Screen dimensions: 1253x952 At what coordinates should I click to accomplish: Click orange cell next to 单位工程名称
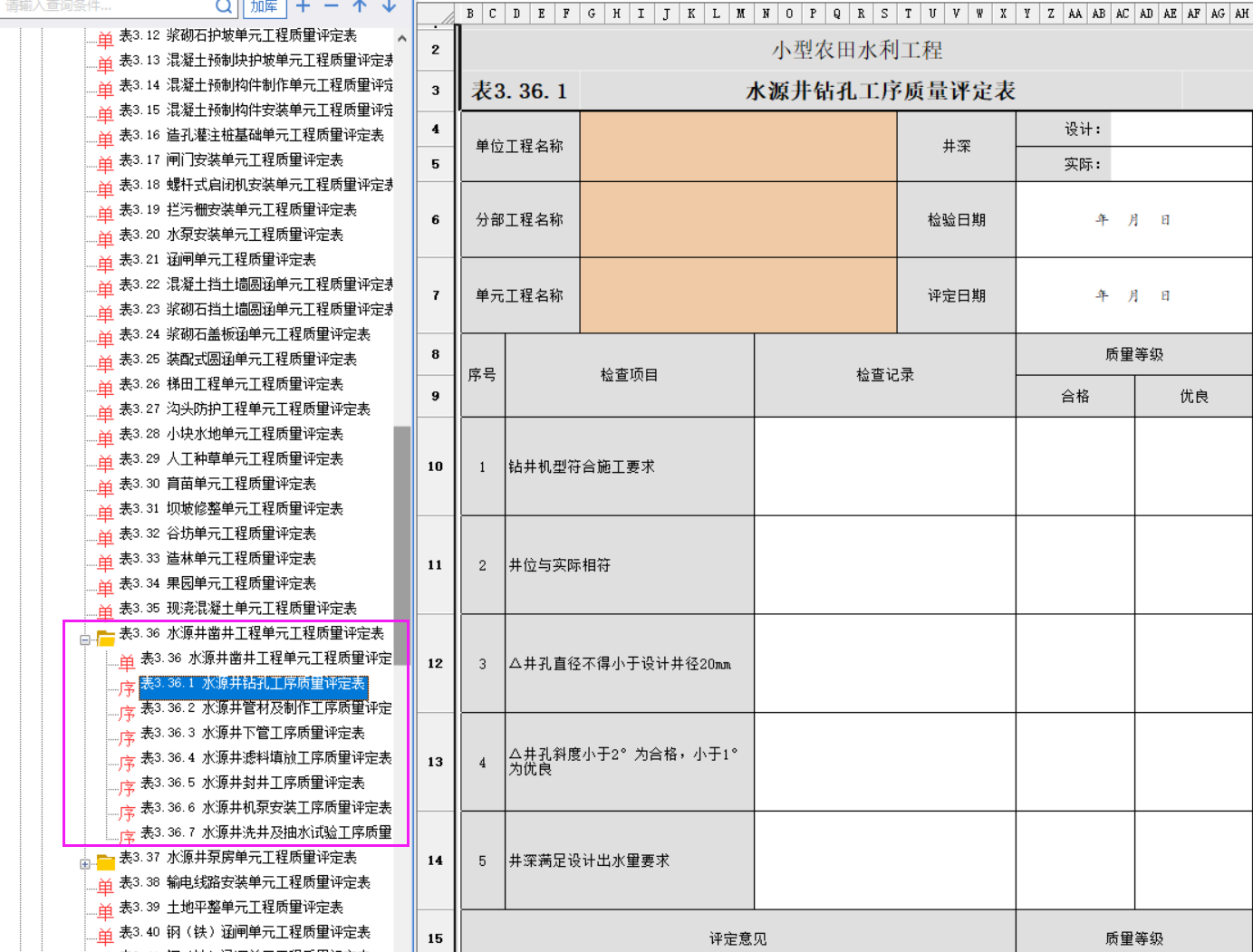[738, 146]
